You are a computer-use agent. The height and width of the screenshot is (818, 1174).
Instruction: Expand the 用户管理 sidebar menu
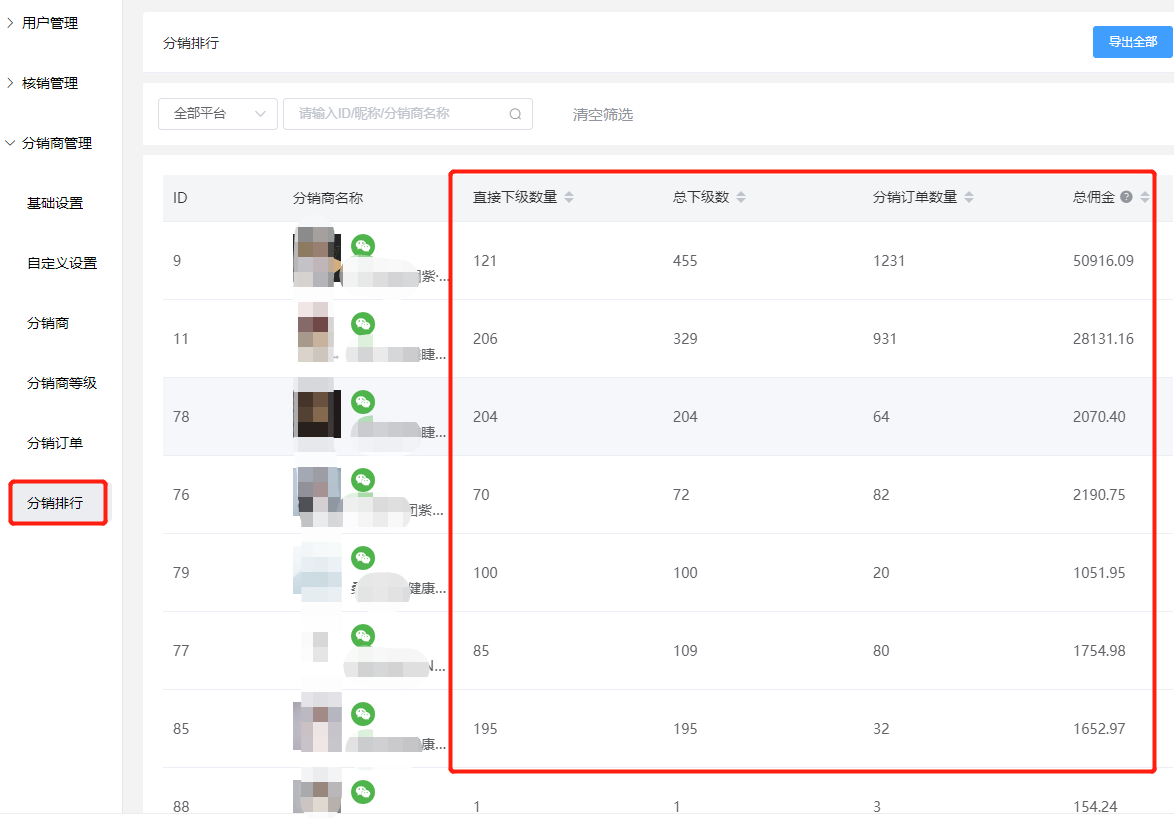tap(50, 23)
